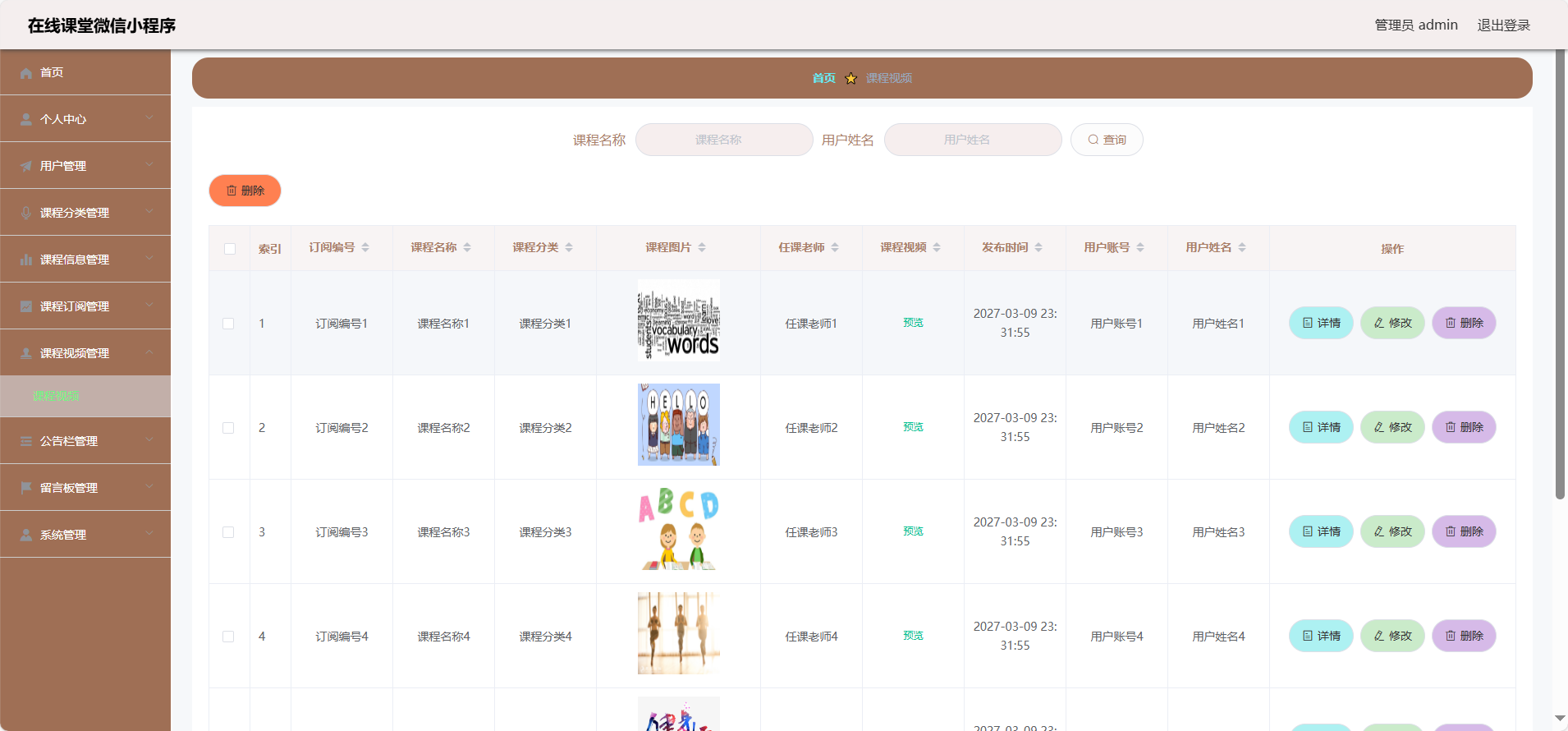Click 删除 for row 订阅编号3
Image resolution: width=1568 pixels, height=731 pixels.
tap(1464, 531)
